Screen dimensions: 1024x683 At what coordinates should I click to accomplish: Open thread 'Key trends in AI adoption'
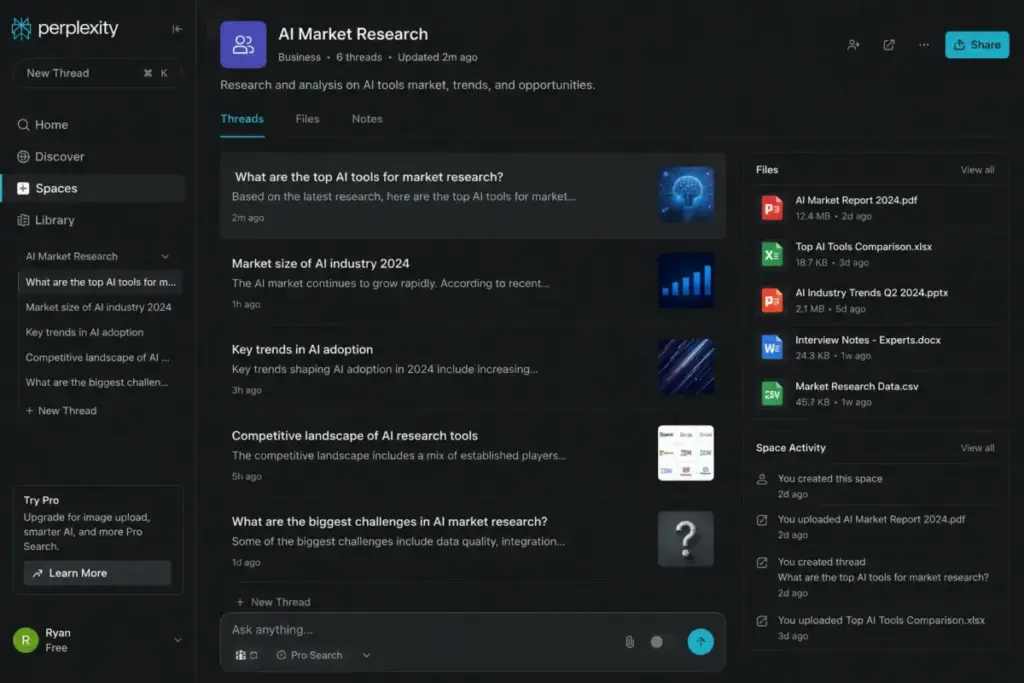coord(302,350)
